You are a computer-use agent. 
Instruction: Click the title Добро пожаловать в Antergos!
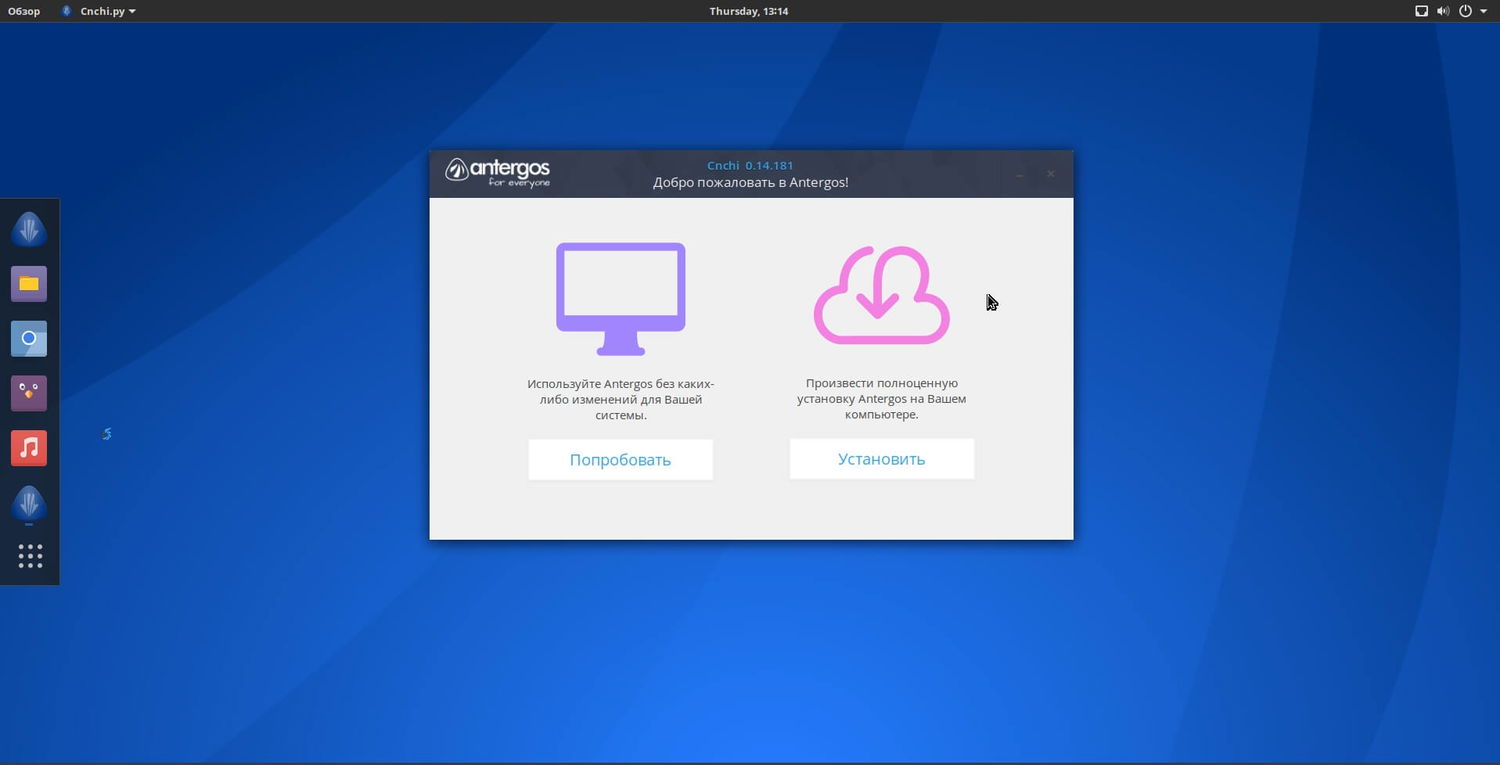751,182
